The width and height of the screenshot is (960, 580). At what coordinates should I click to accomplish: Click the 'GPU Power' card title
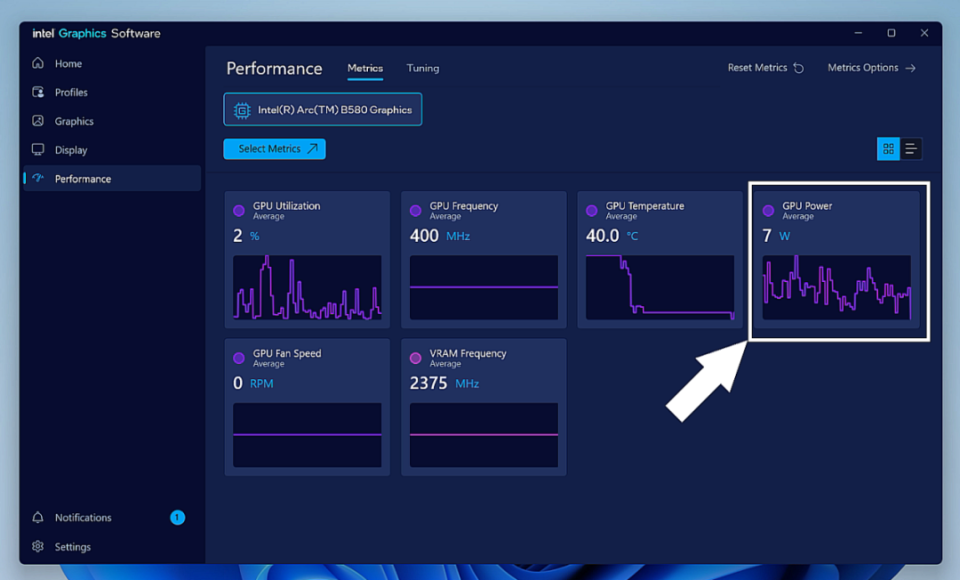click(x=807, y=206)
